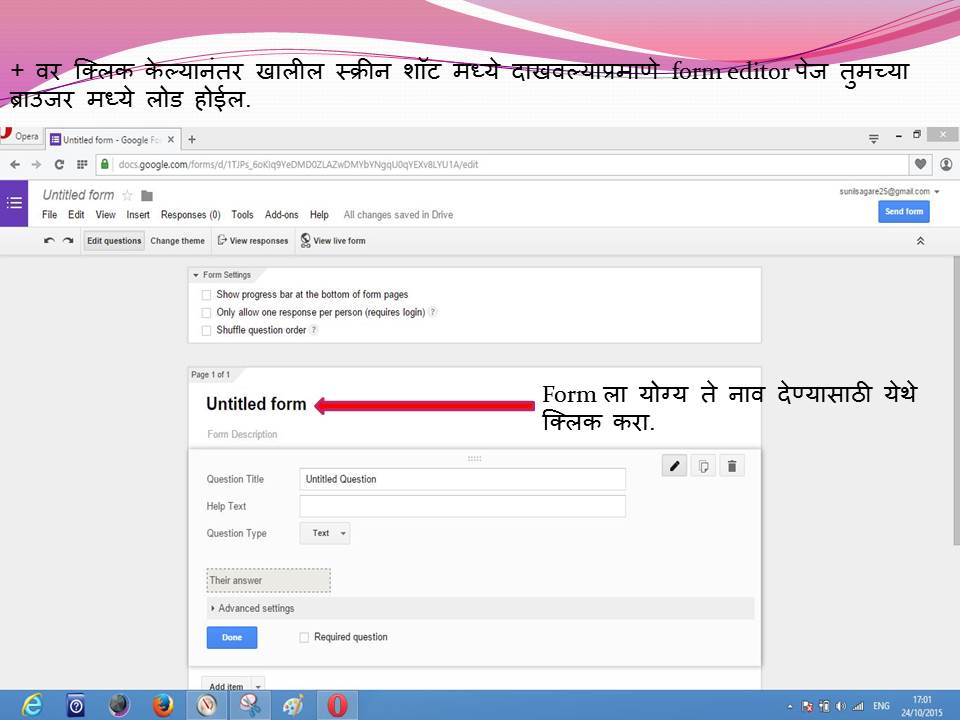Open account dropdown next to email
Viewport: 960px width, 720px height.
pos(937,192)
